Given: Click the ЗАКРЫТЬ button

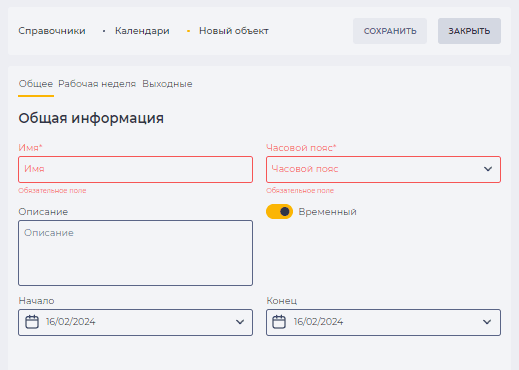Looking at the screenshot, I should coord(469,31).
